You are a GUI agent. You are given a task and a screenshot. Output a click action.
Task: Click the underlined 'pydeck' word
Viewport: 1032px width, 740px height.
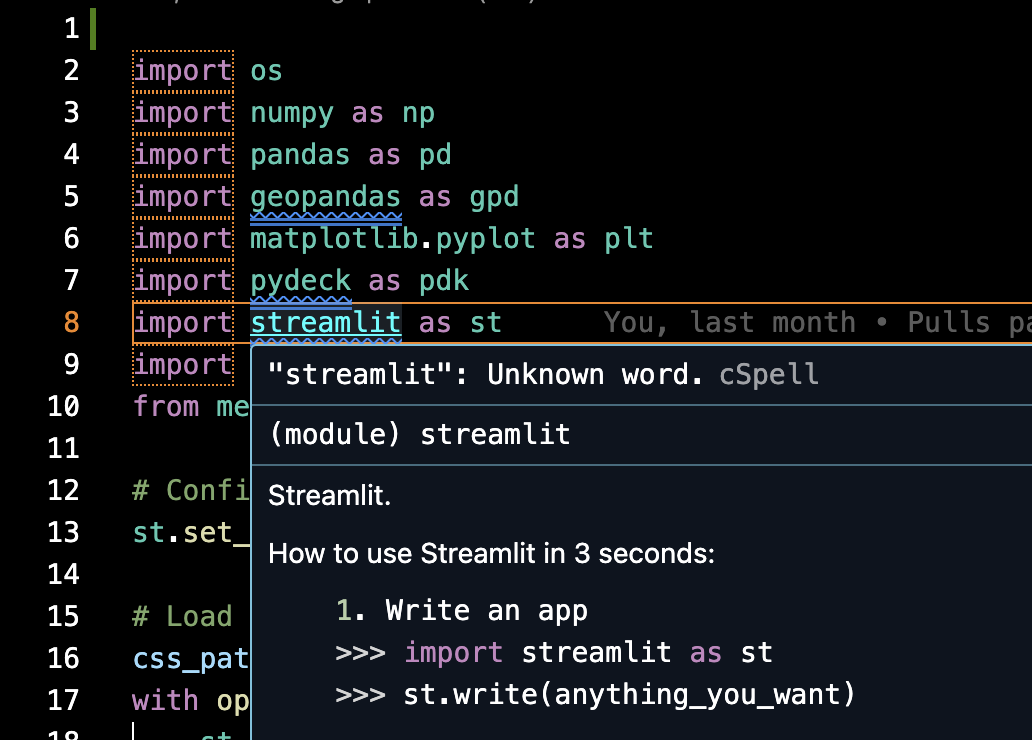pyautogui.click(x=300, y=281)
